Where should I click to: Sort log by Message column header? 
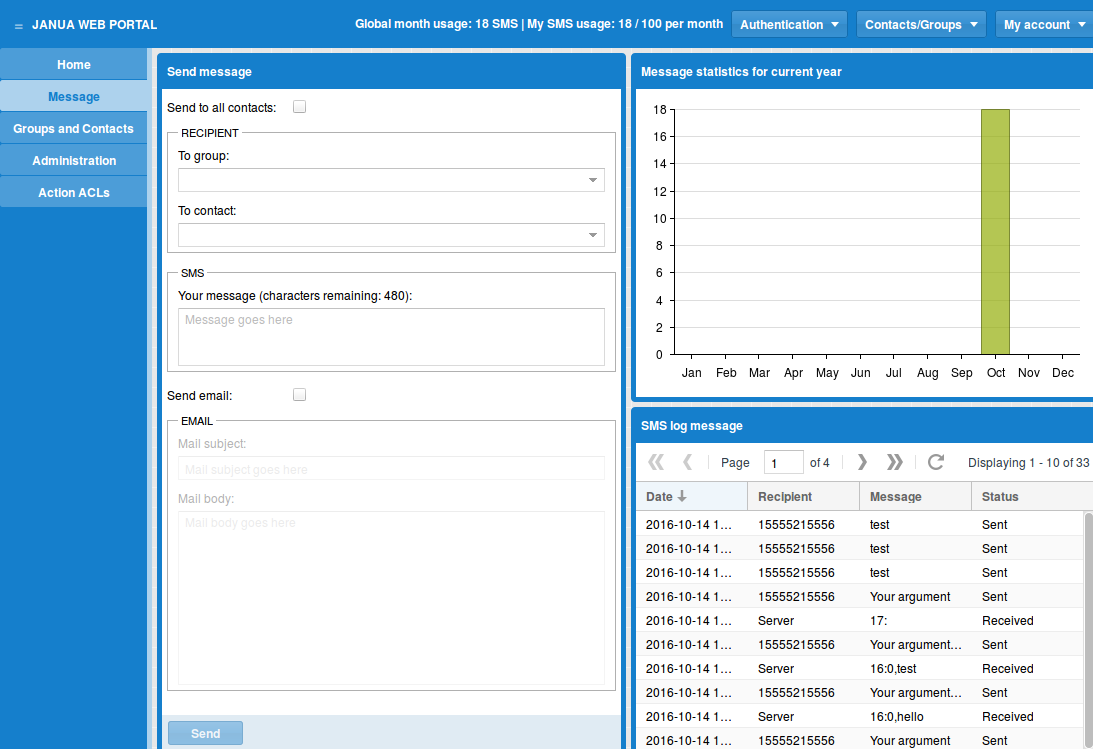click(x=915, y=497)
